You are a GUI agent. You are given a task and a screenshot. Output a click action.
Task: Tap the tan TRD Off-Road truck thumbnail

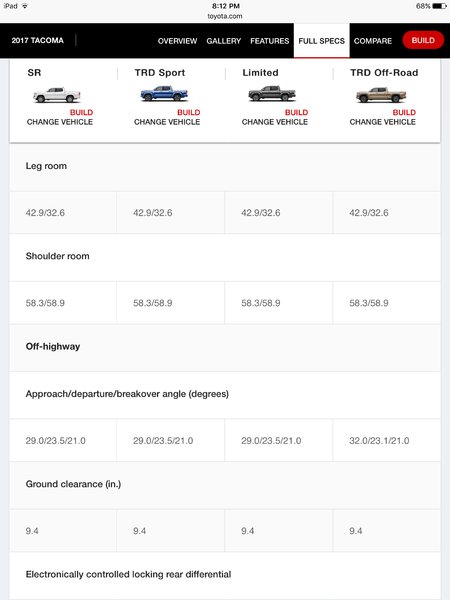381,95
